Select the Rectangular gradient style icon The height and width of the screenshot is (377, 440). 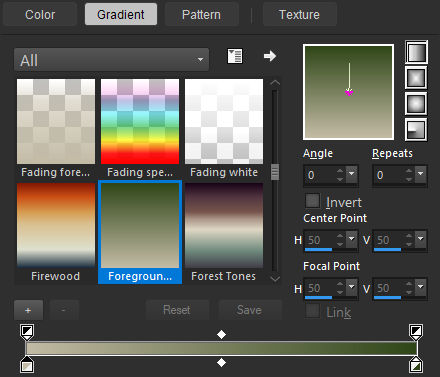click(416, 78)
